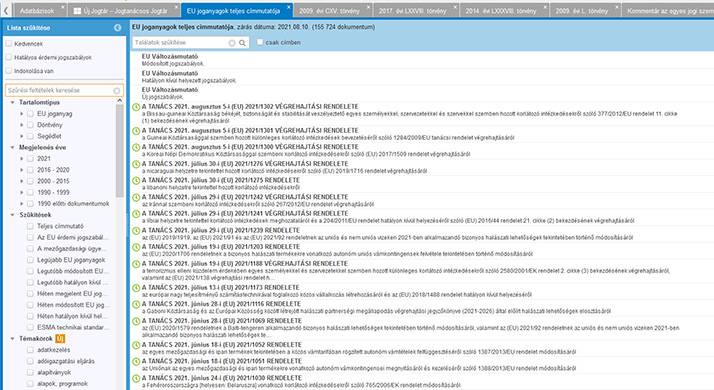The width and height of the screenshot is (714, 390).
Task: Click clock icon of regulation 2021/1069
Action: tap(136, 322)
